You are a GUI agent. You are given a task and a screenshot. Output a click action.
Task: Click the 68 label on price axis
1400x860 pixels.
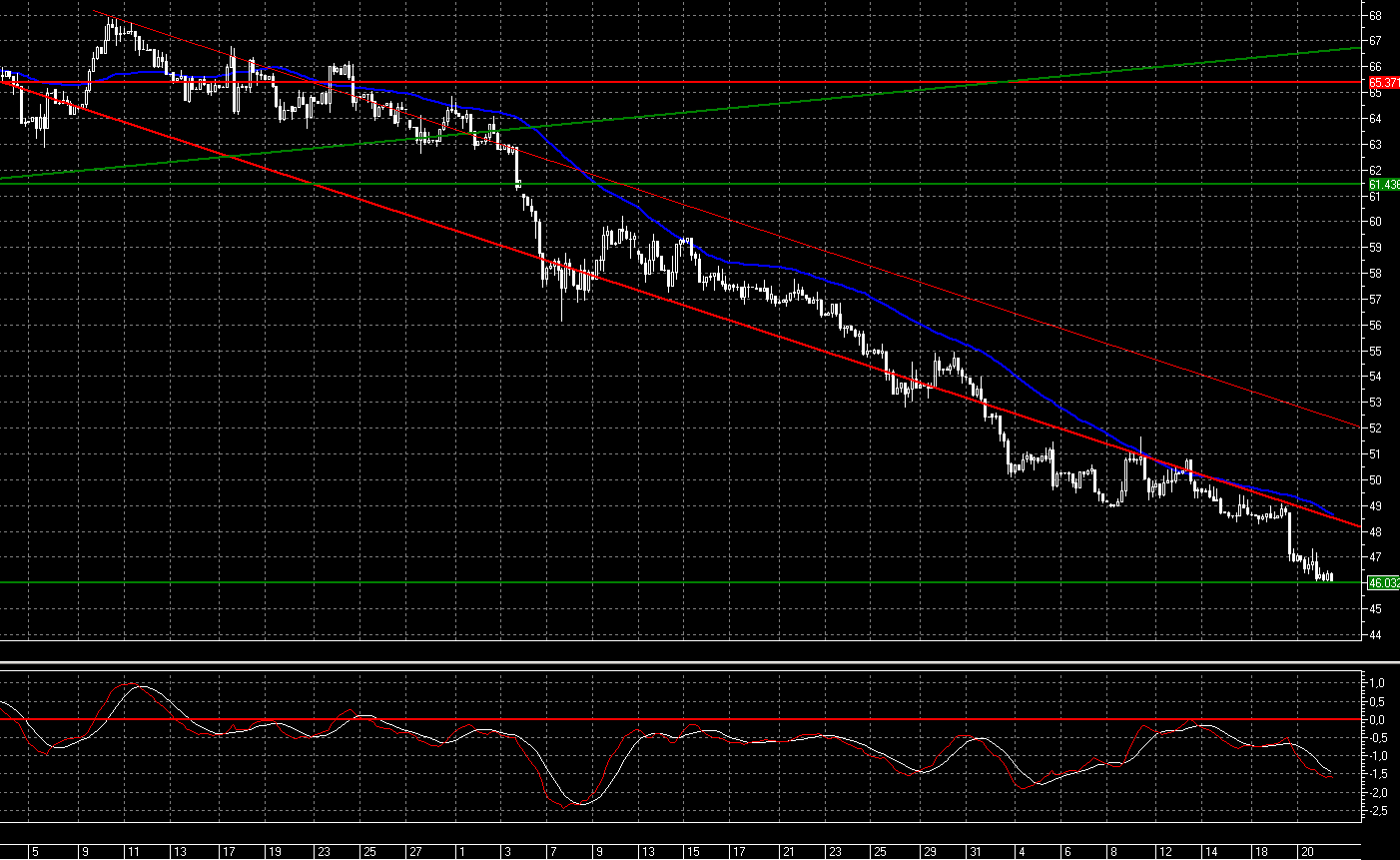tap(1375, 16)
